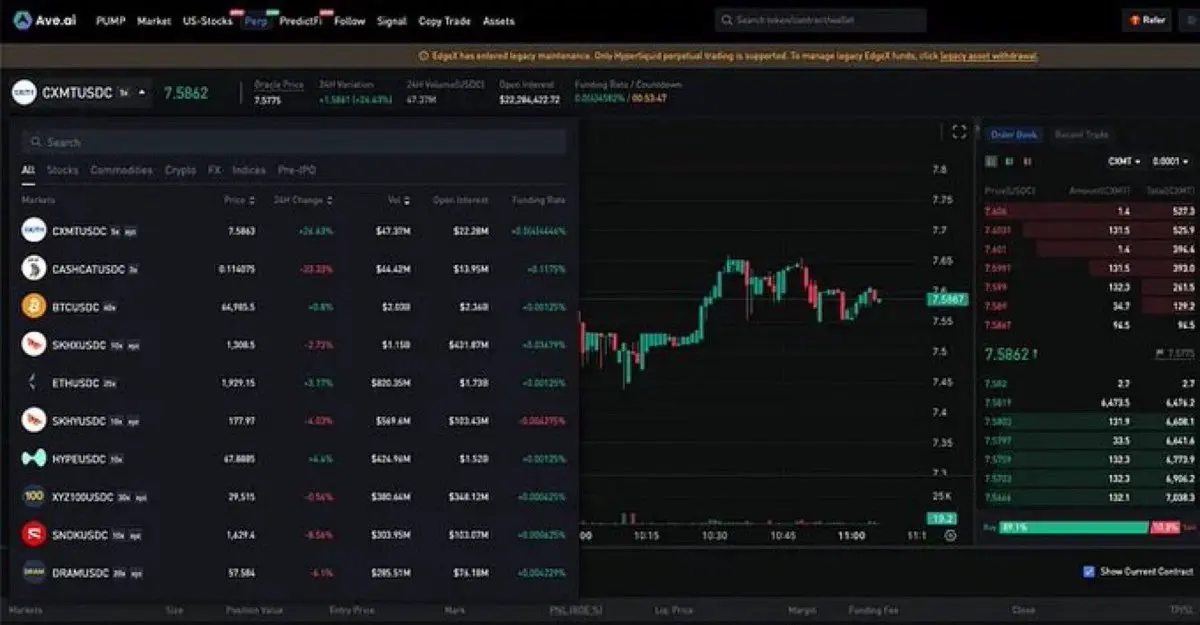Viewport: 1200px width, 625px height.
Task: Toggle chart fullscreen icon
Action: click(959, 132)
